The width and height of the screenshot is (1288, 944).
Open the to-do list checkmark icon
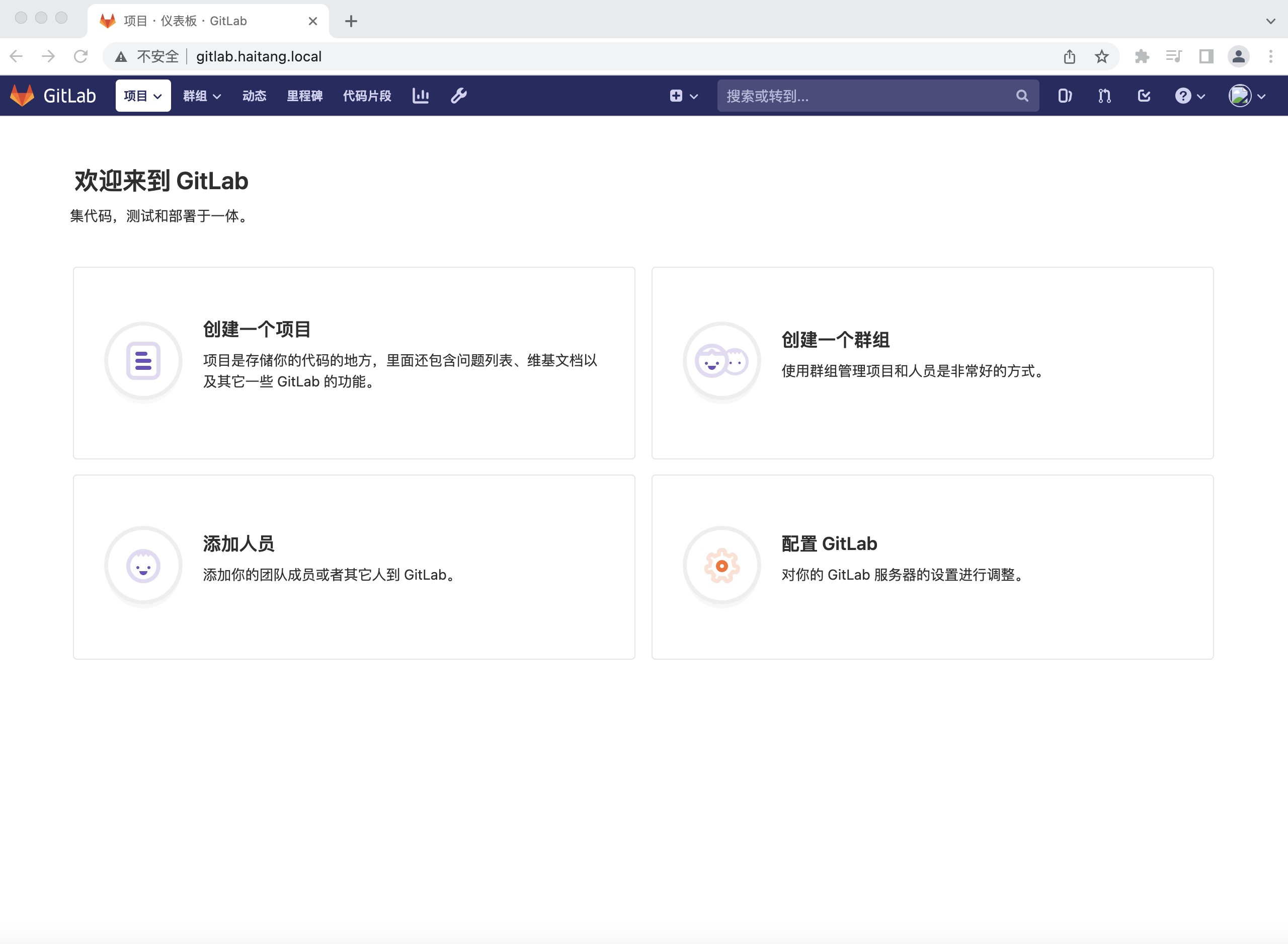pyautogui.click(x=1144, y=96)
